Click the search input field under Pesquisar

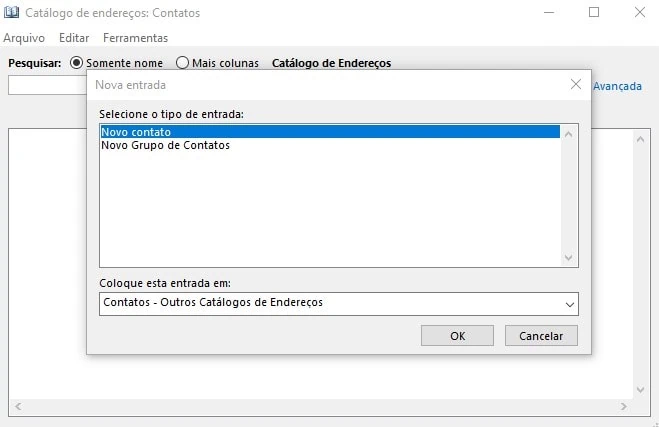pos(47,86)
